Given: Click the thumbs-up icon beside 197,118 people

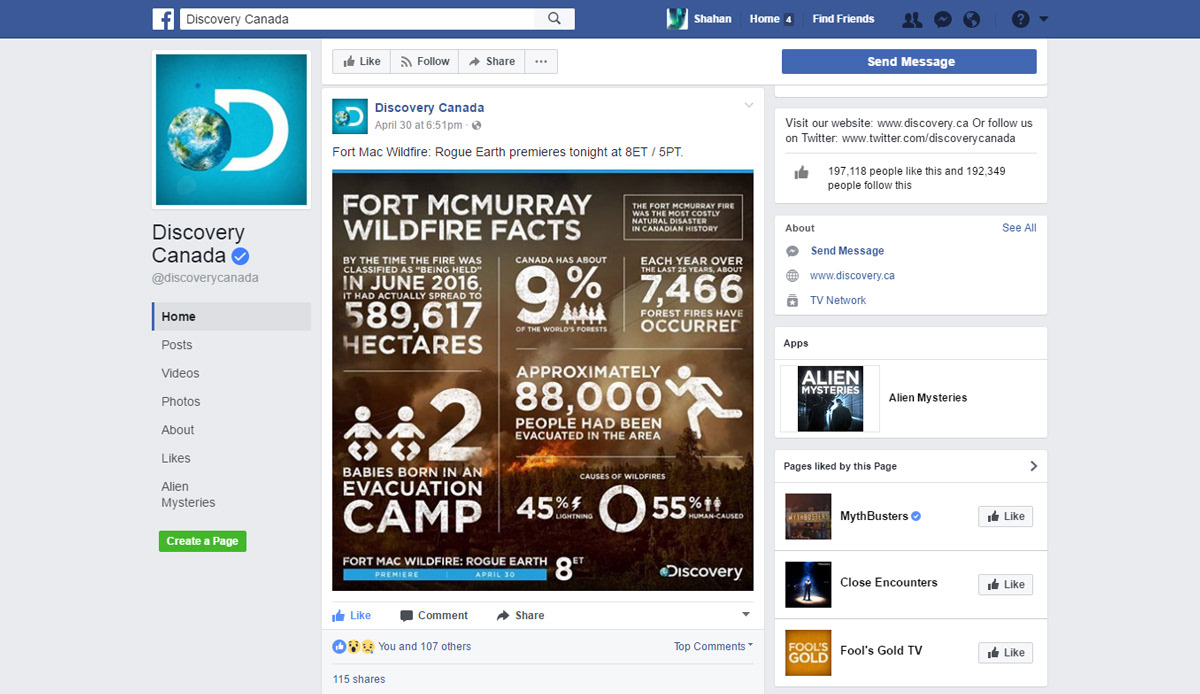Looking at the screenshot, I should [x=801, y=172].
